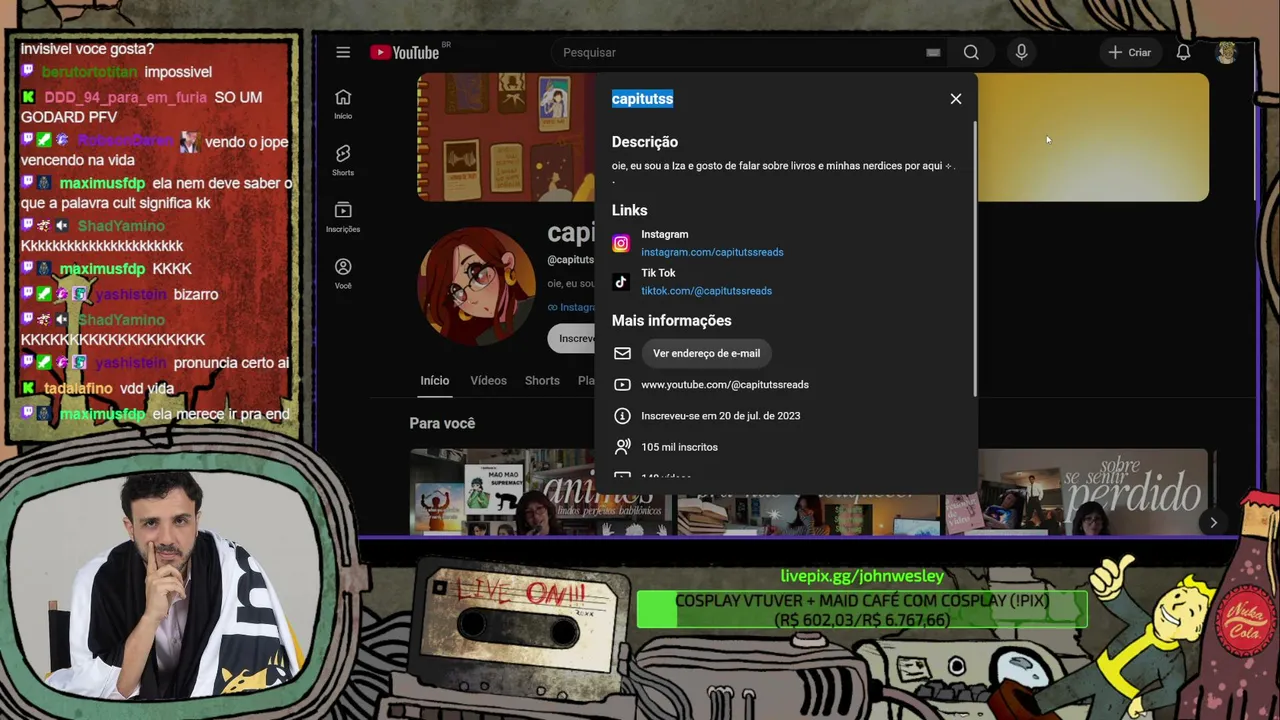1280x720 pixels.
Task: Click the people icon beside 105 mil inscritos
Action: 622,447
